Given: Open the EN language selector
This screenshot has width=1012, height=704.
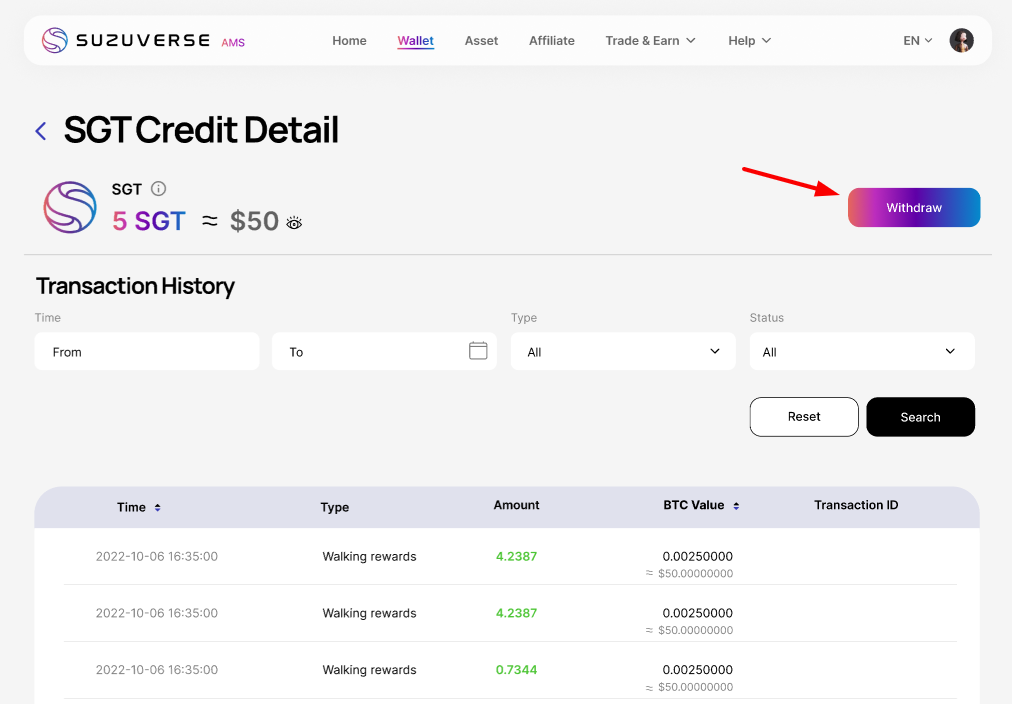Looking at the screenshot, I should 917,41.
